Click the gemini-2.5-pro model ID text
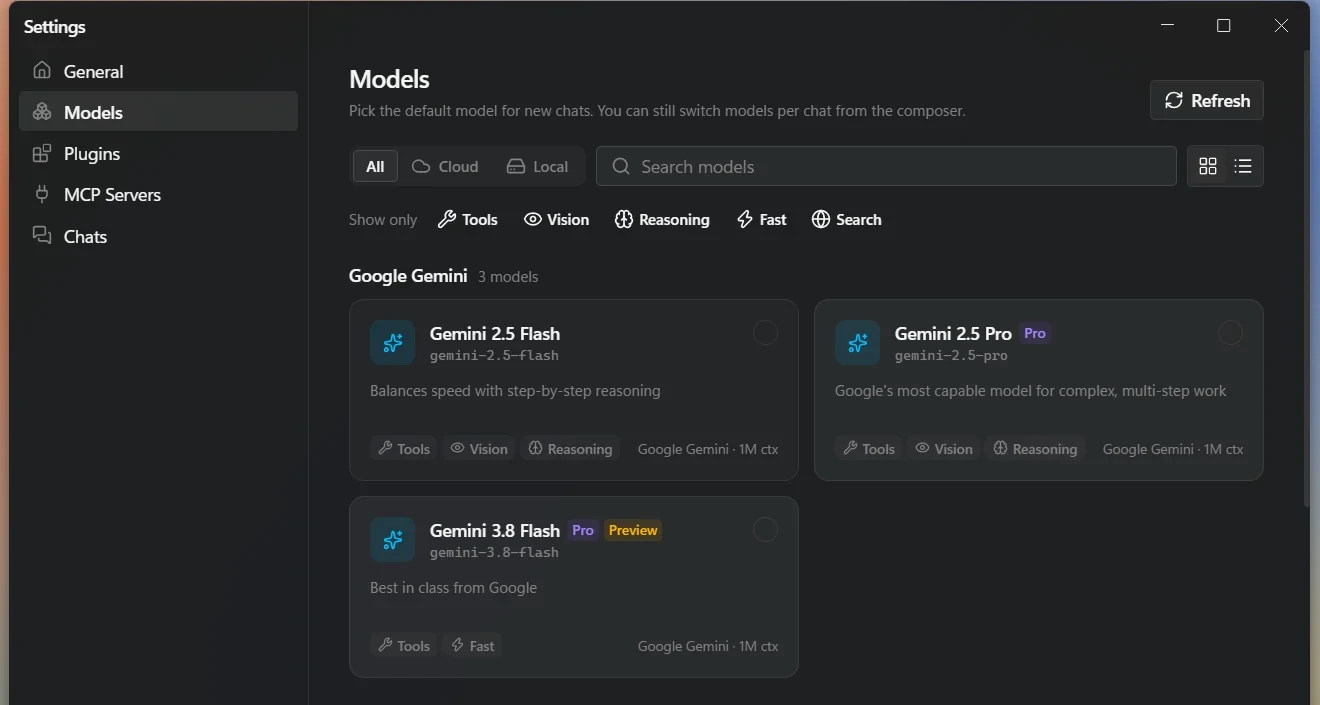Screen dimensions: 1320x705 951,355
